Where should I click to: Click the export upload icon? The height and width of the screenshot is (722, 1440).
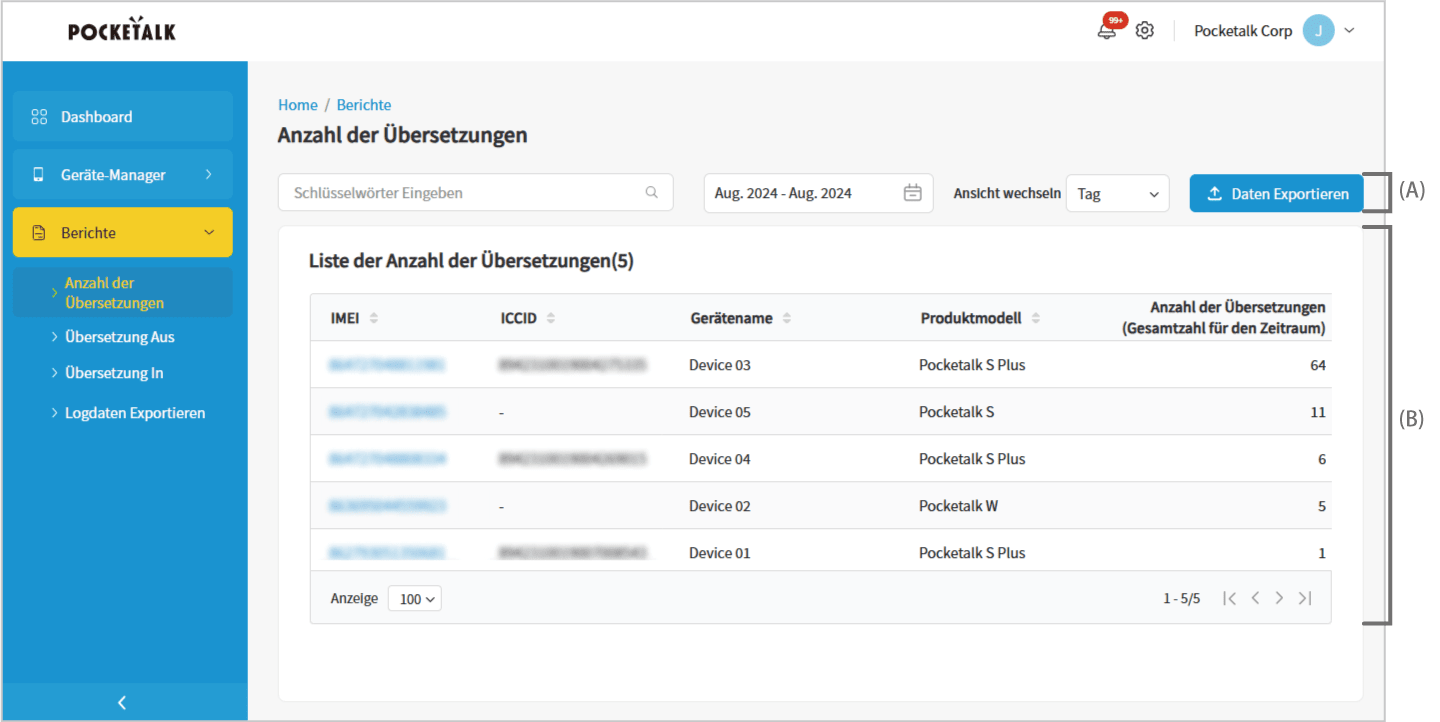(x=1215, y=194)
